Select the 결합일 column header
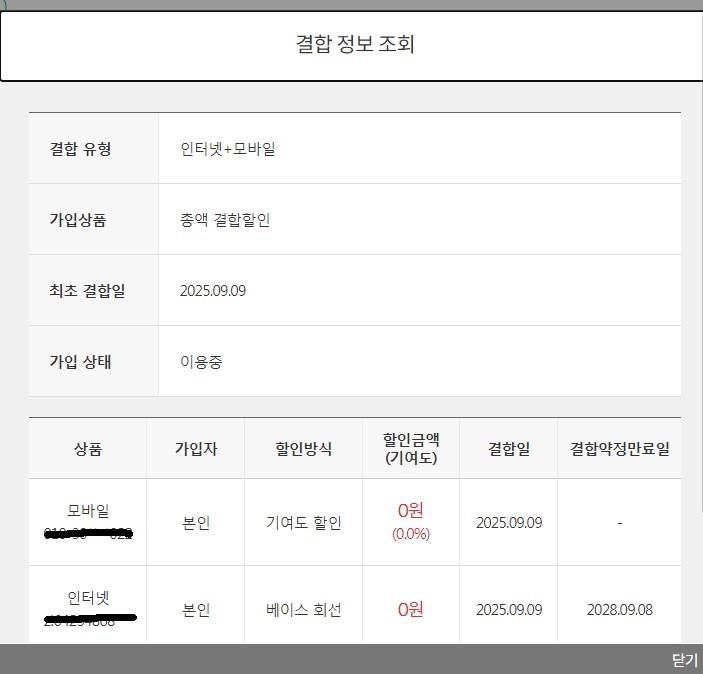The width and height of the screenshot is (703, 674). [x=508, y=449]
